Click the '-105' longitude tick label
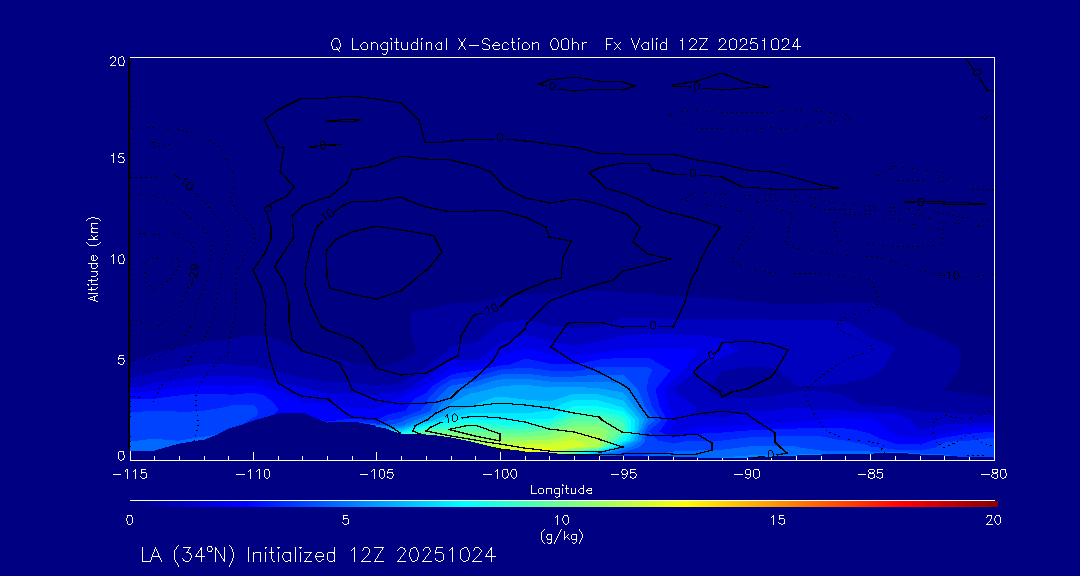1080x576 pixels. coord(377,474)
